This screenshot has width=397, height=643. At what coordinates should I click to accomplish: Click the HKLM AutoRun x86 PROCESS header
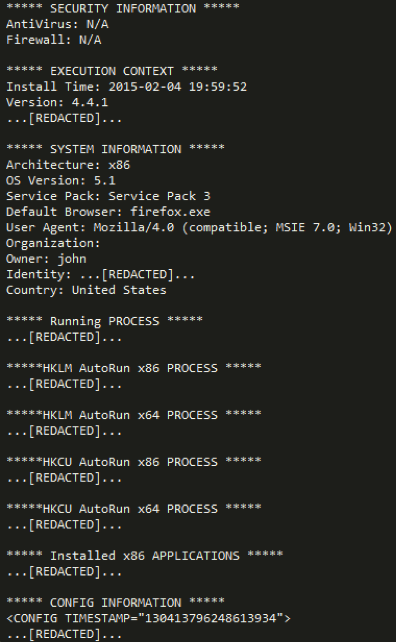coord(134,368)
